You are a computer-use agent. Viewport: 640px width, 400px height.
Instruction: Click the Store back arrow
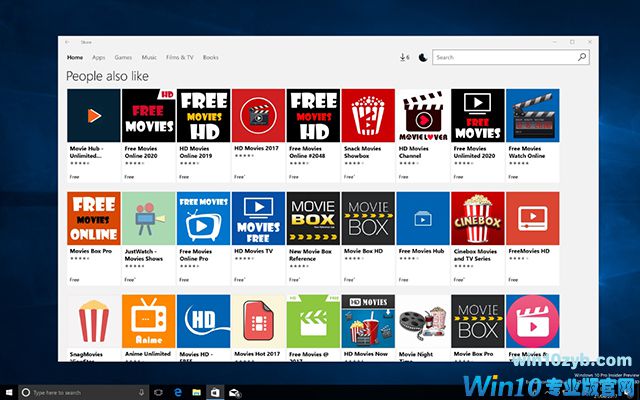pos(67,42)
